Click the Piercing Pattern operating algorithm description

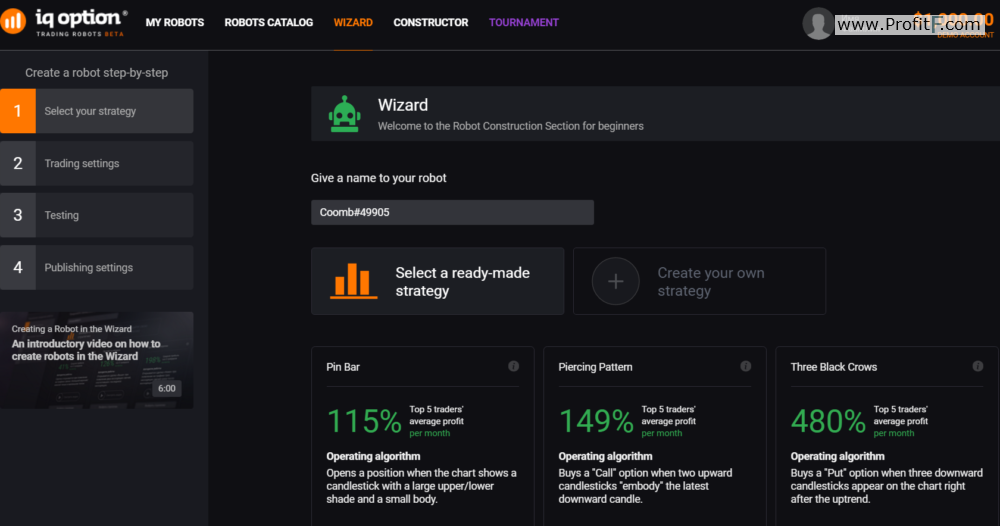tap(645, 486)
